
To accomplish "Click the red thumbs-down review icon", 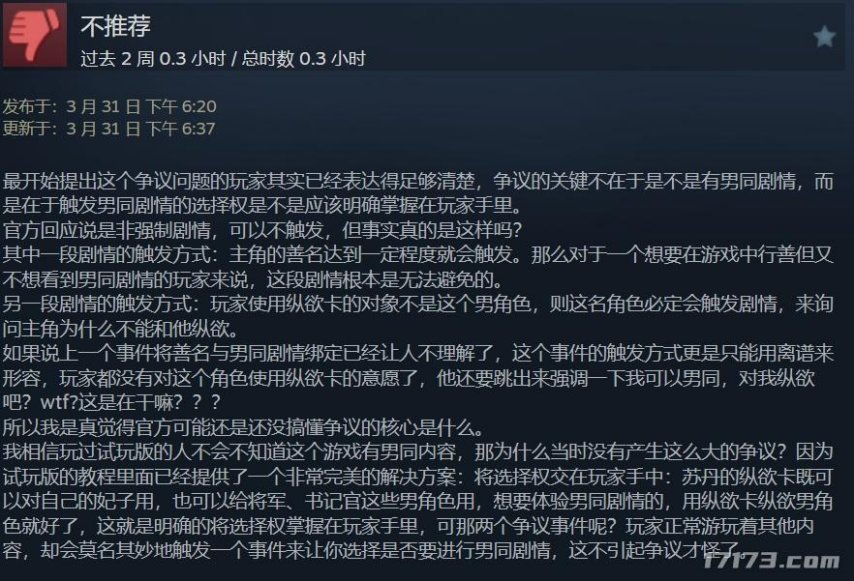I will click(35, 34).
